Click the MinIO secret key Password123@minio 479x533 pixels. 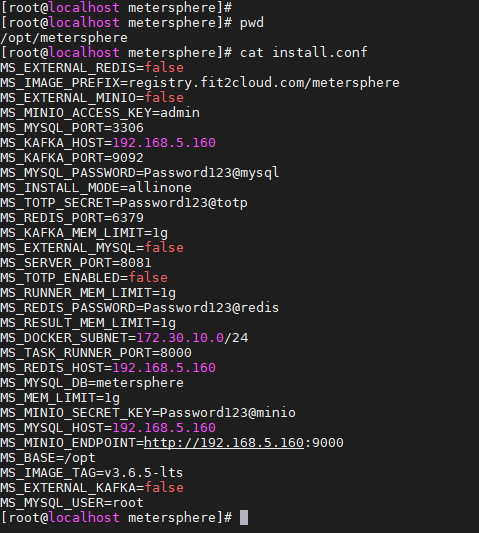pos(227,413)
